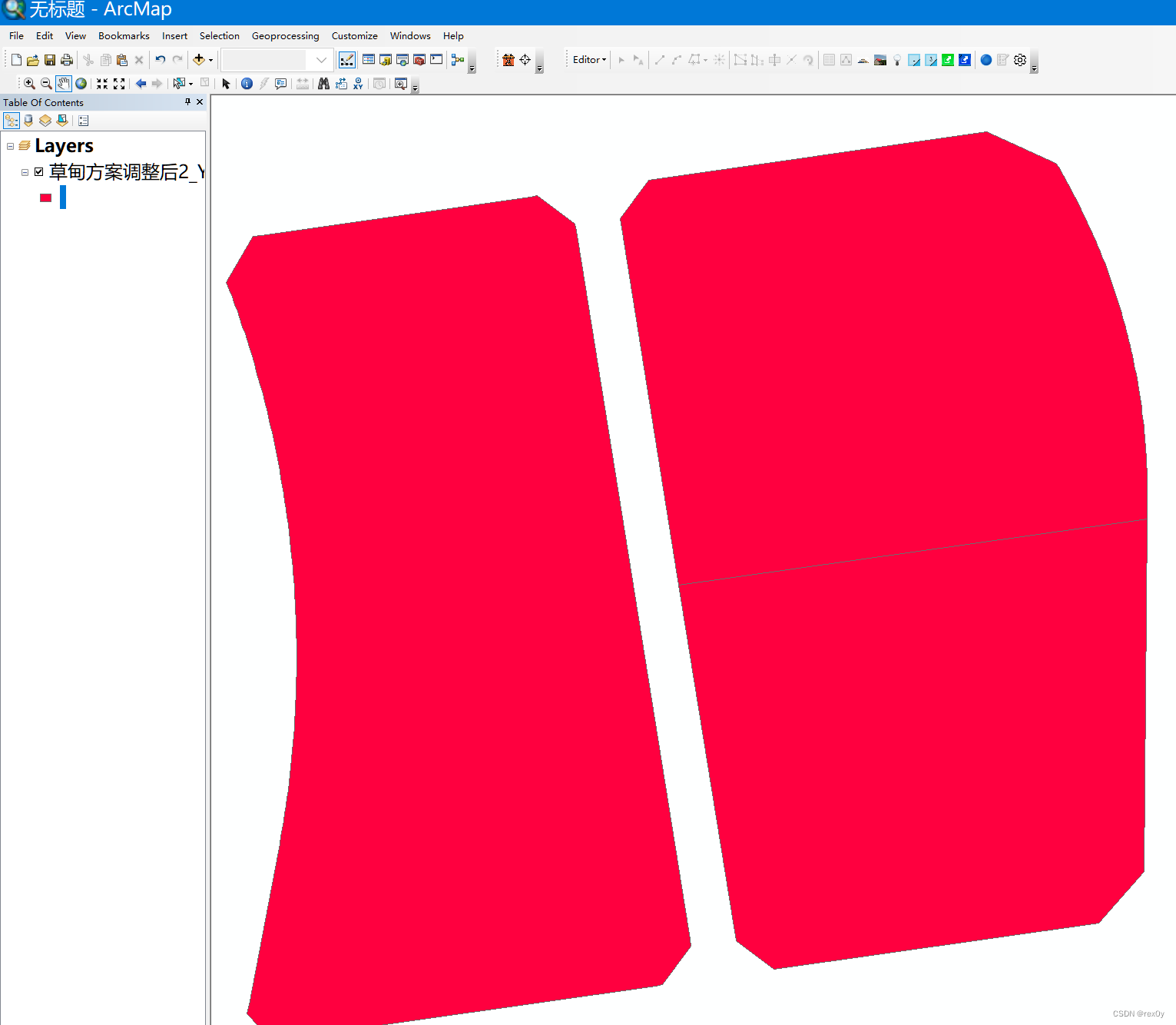Open the Table Of Contents window icon
Screen dimensions: 1176x1025
coord(369,60)
